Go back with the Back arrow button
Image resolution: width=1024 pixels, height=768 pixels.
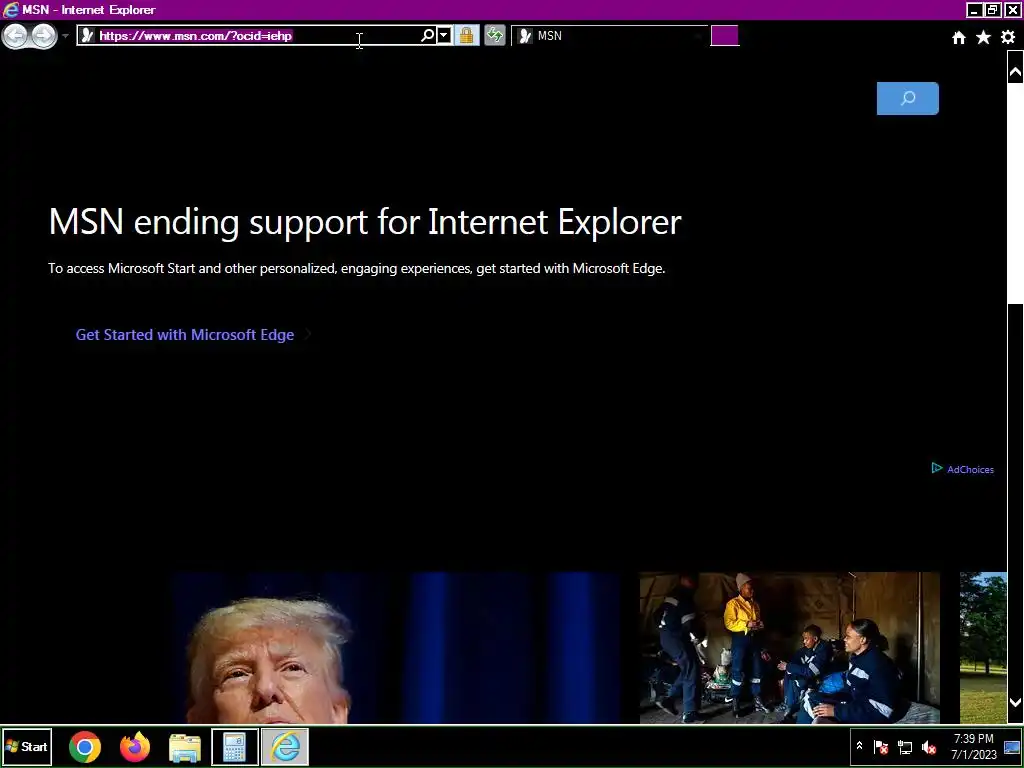[16, 36]
